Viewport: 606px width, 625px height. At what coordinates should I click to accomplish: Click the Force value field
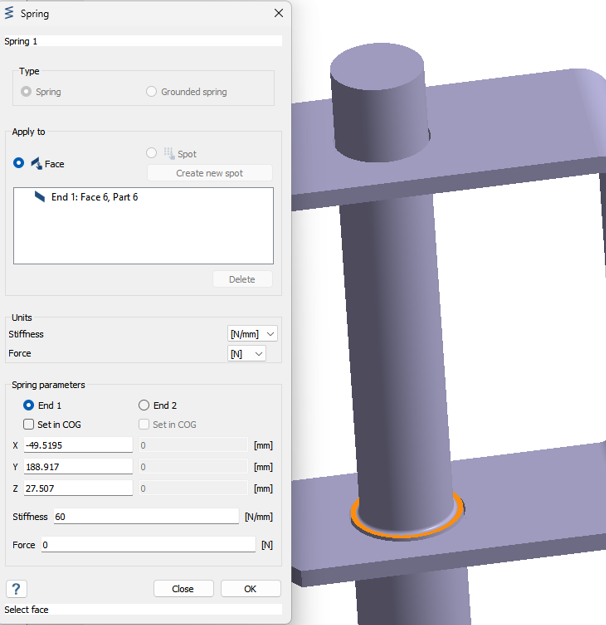point(148,545)
